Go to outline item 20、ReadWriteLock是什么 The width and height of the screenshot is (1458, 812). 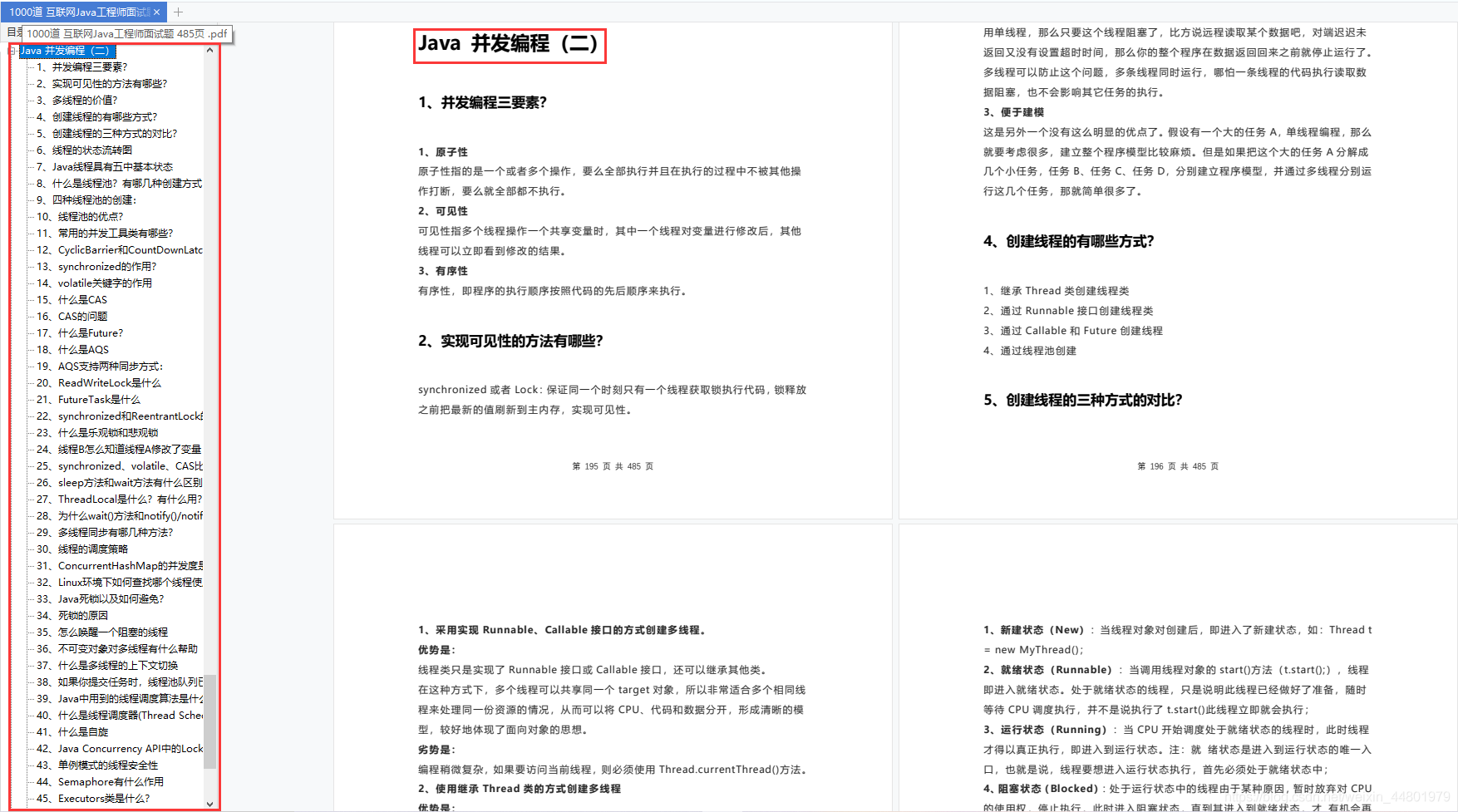[99, 383]
